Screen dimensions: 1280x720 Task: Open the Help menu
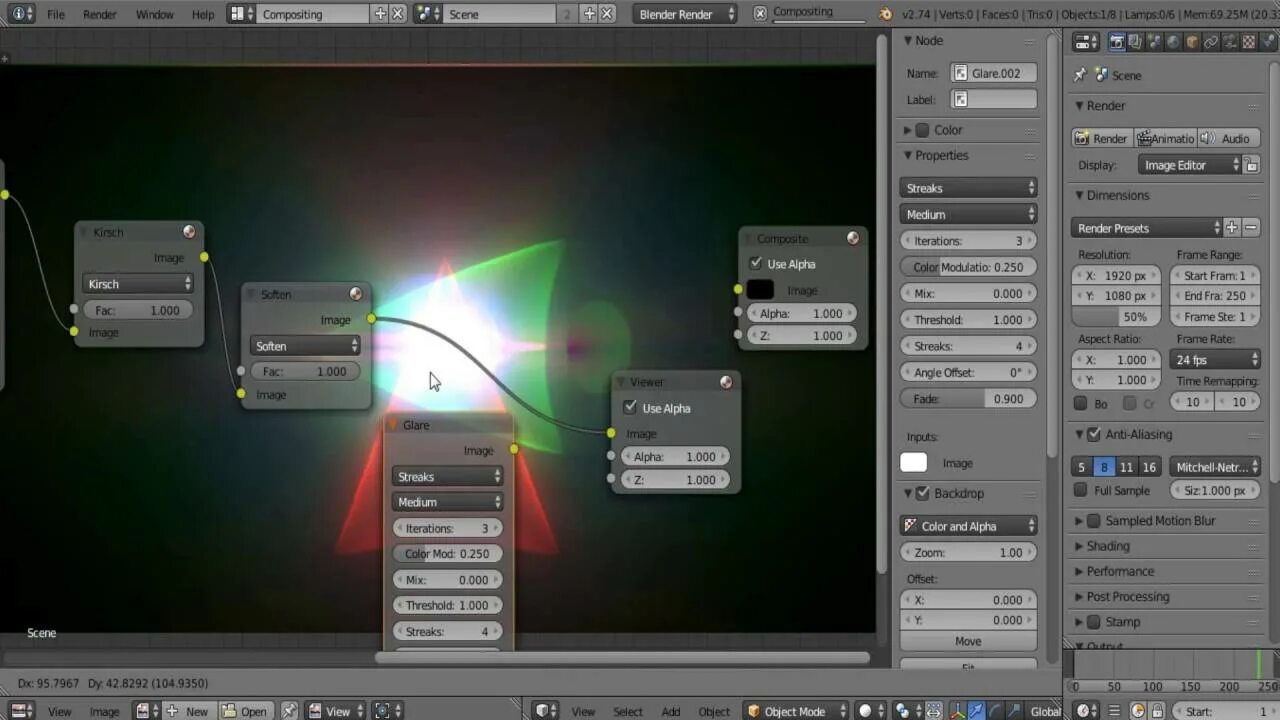coord(203,14)
